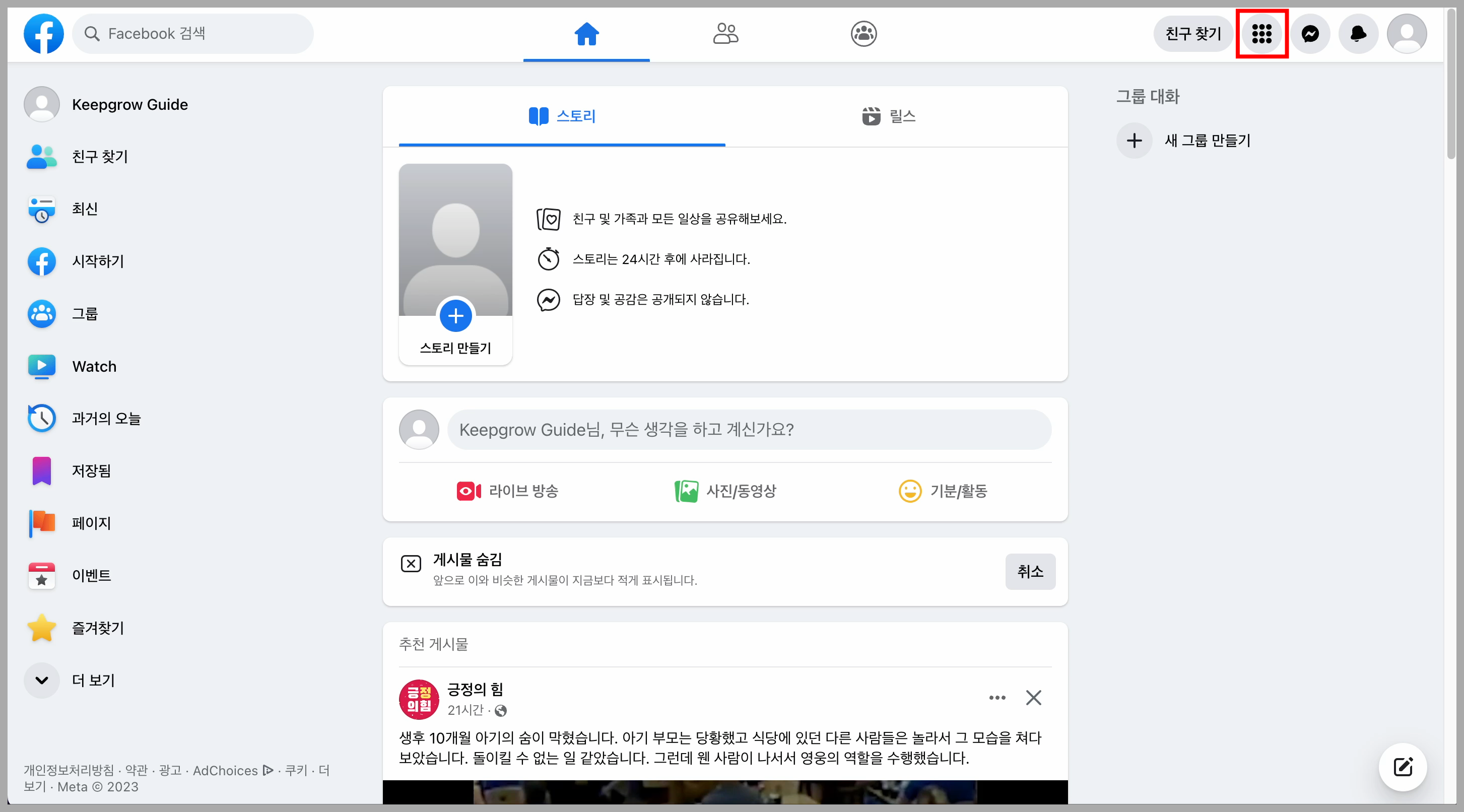Screen dimensions: 1464x812
Task: Attach 사진/동영상 to a post
Action: click(725, 492)
